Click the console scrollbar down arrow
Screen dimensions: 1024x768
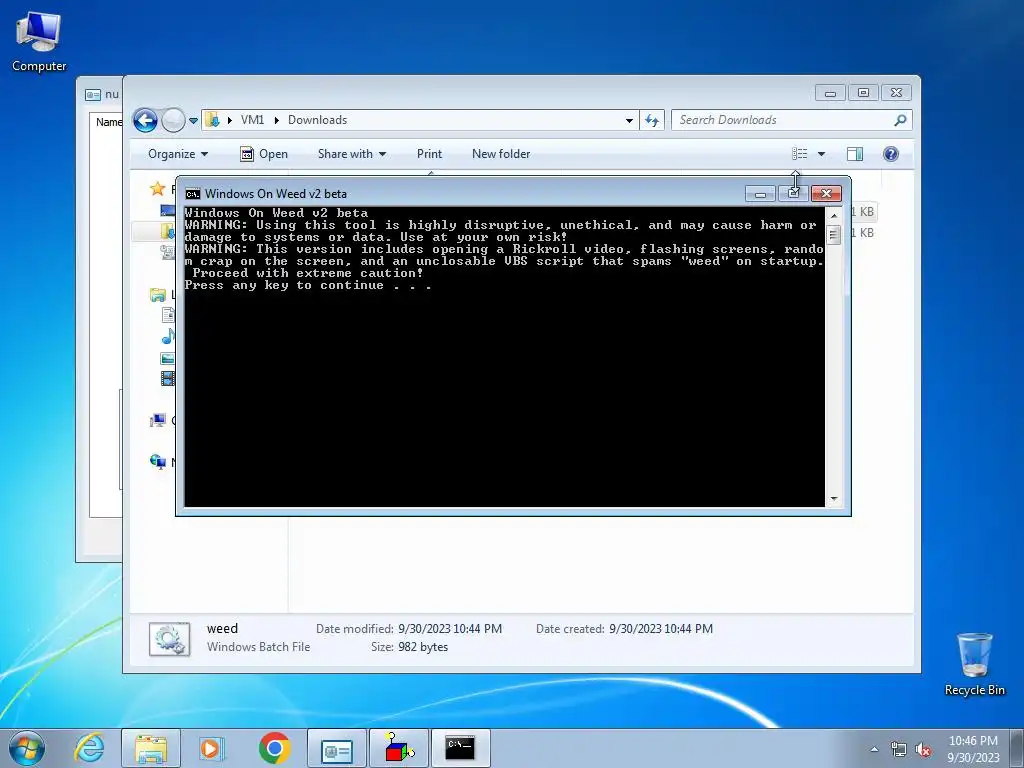tap(834, 499)
